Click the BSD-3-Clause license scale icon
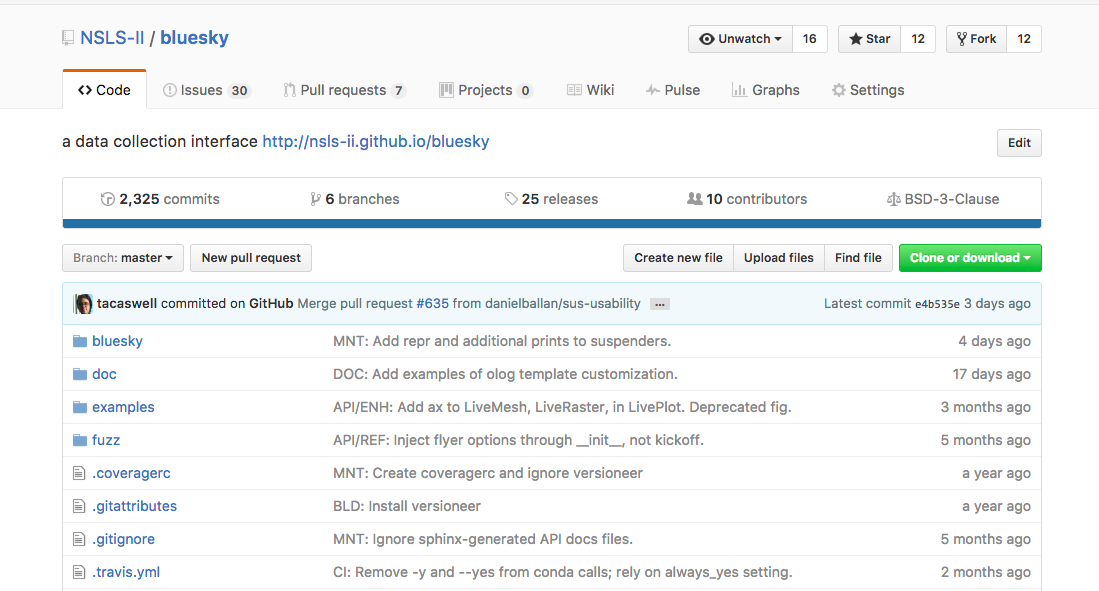The height and width of the screenshot is (591, 1099). tap(893, 199)
